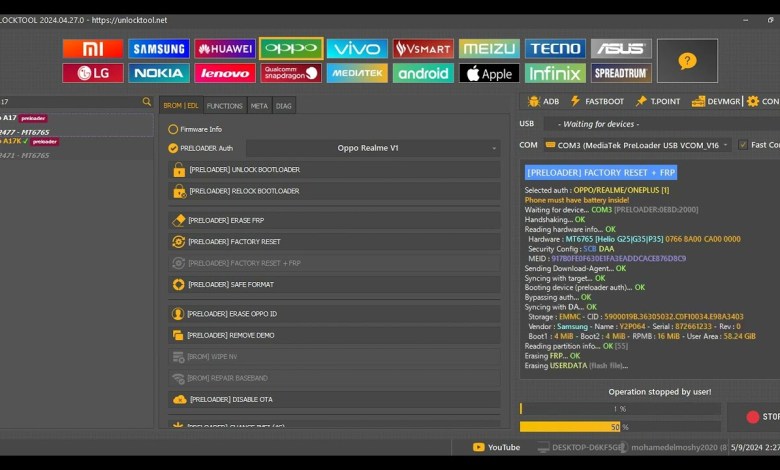Click the 1% progress bar
Screen dimensions: 780x470
point(620,409)
